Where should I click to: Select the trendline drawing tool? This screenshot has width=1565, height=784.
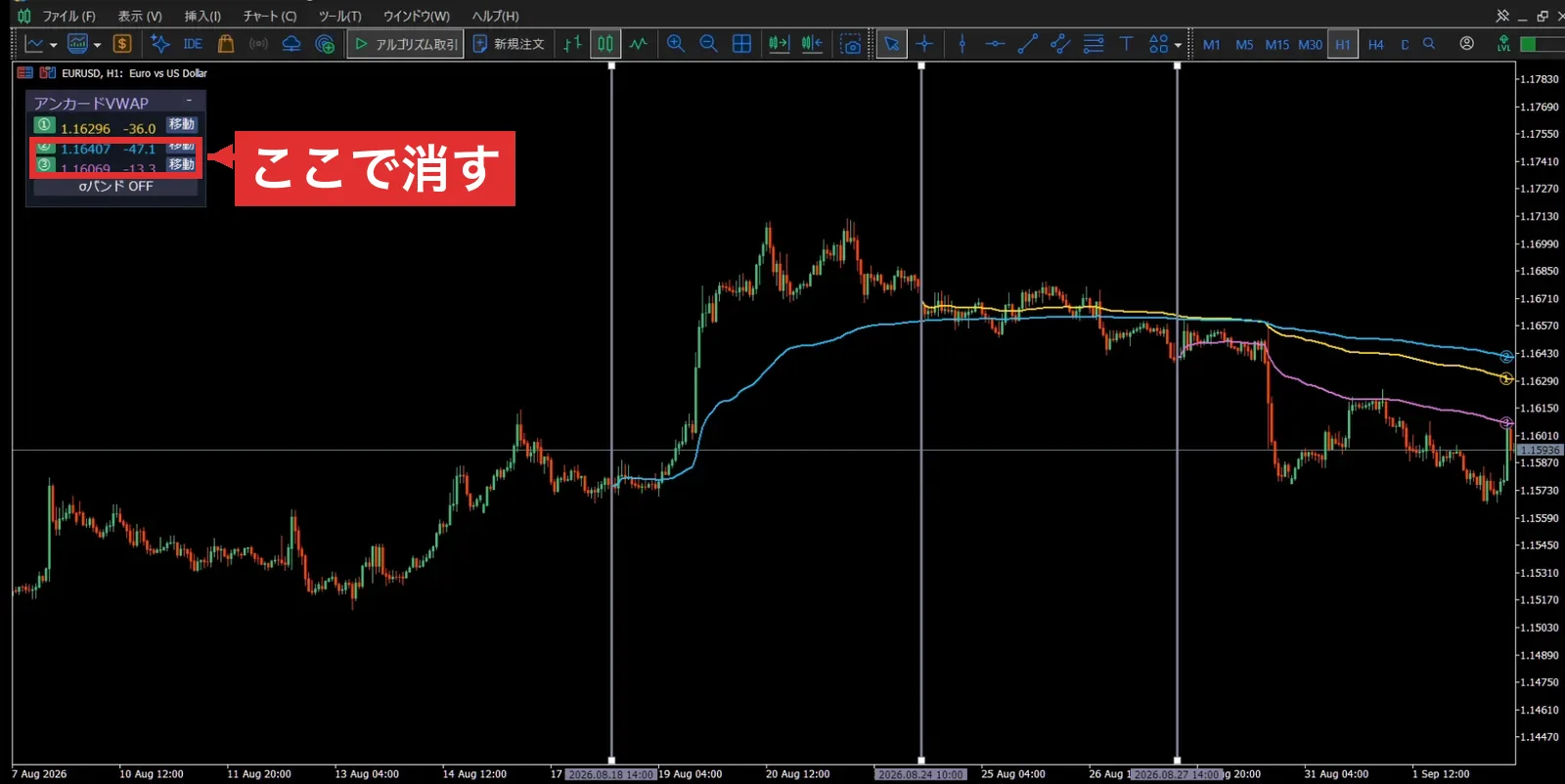click(1028, 44)
